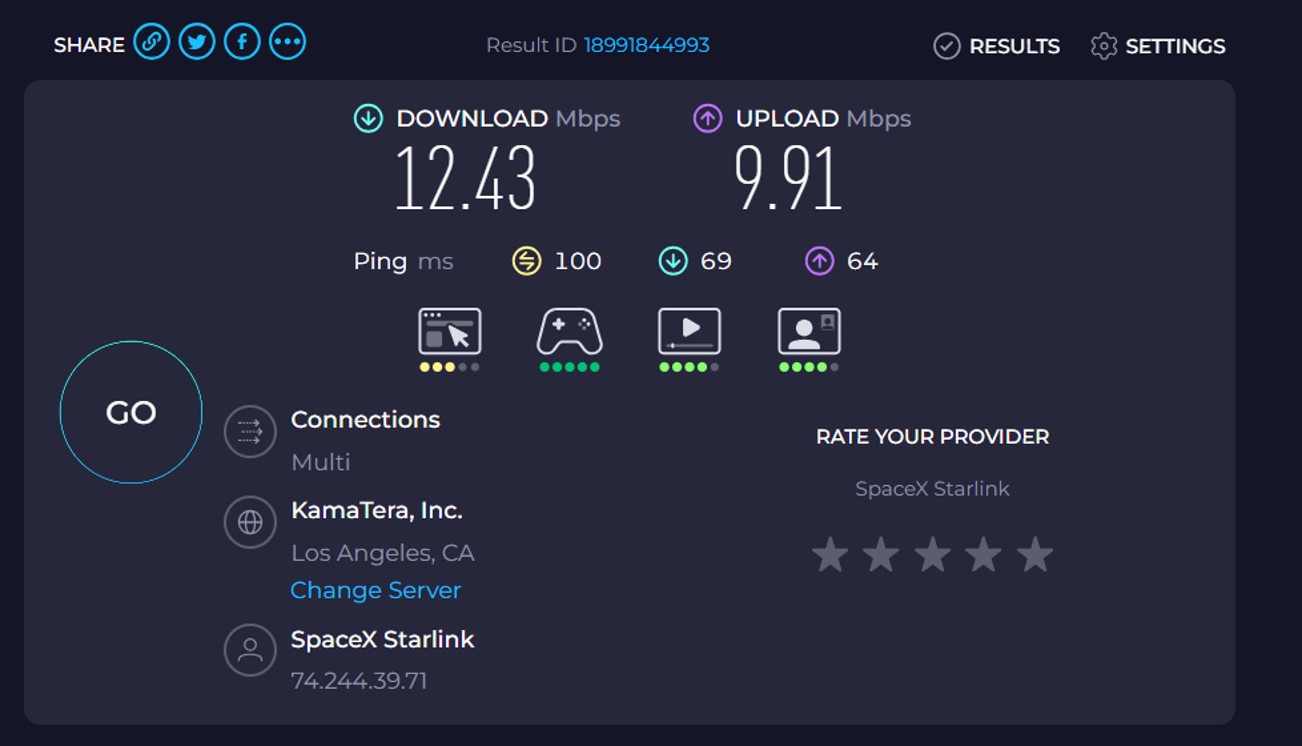Rate provider five stars

click(1035, 555)
